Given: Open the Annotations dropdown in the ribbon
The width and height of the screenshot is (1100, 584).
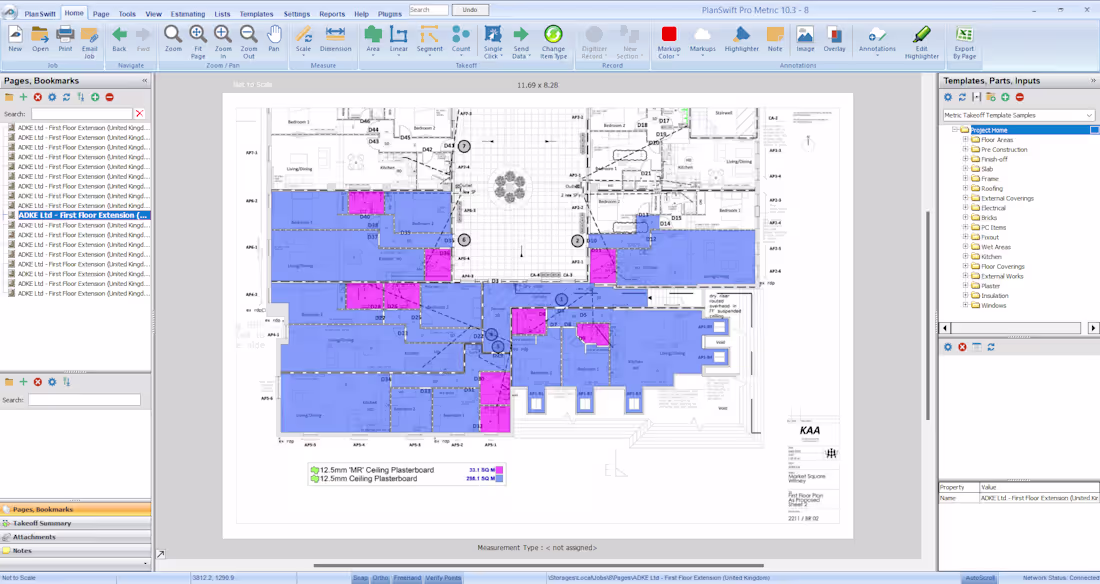Looking at the screenshot, I should 877,41.
